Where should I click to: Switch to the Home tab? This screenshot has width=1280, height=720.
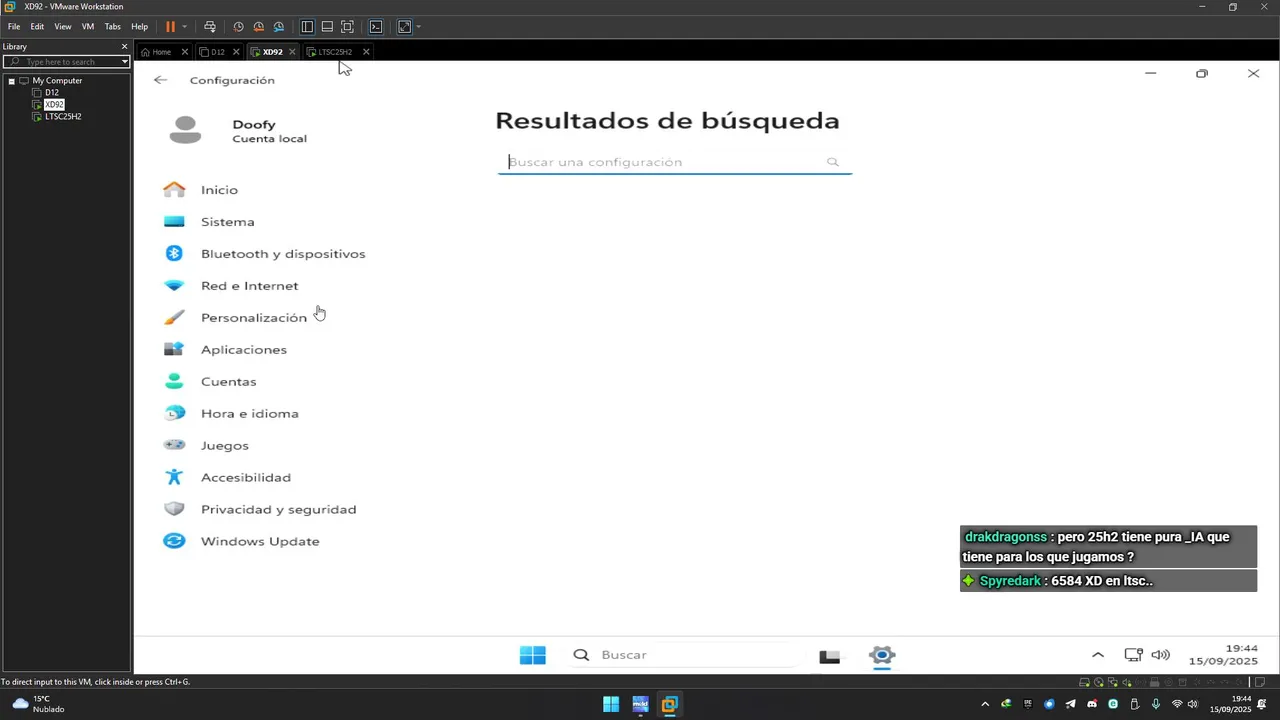click(162, 52)
